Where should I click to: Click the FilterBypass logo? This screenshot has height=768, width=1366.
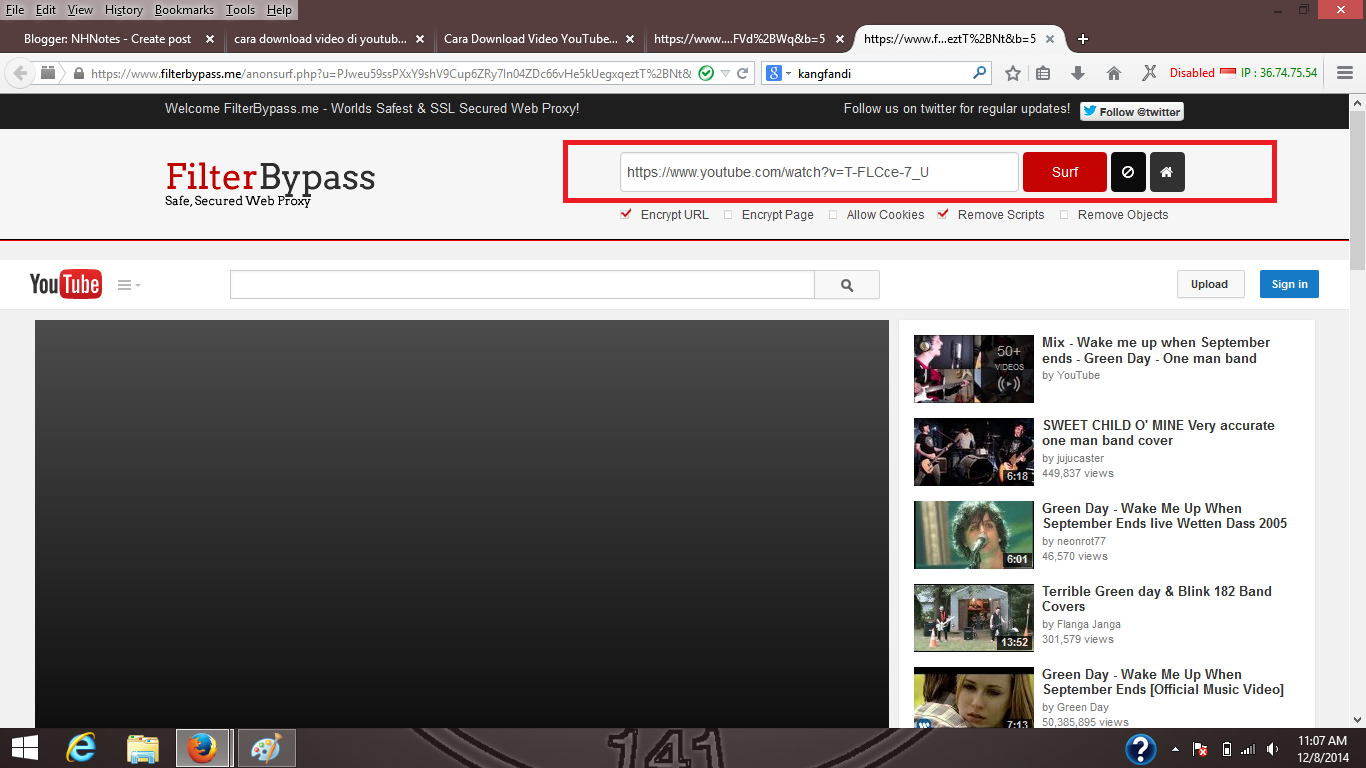(270, 182)
